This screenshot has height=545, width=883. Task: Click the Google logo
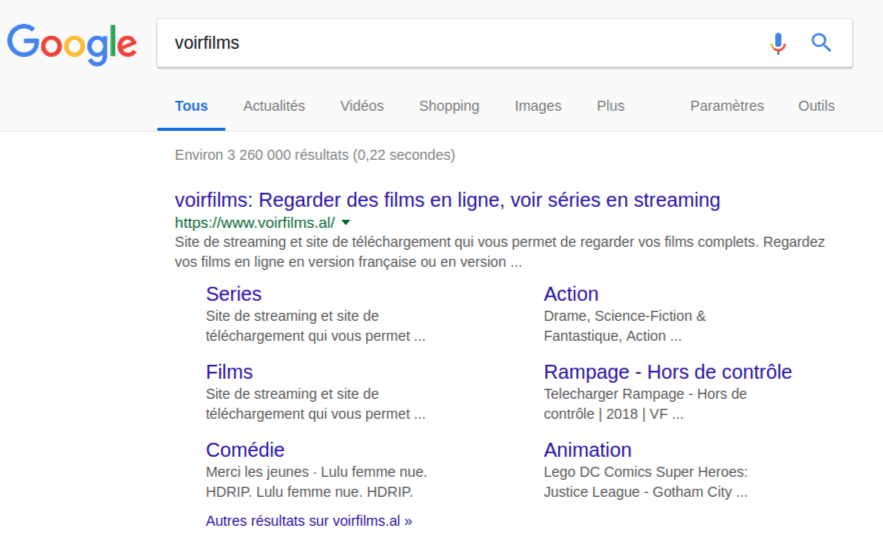coord(71,43)
